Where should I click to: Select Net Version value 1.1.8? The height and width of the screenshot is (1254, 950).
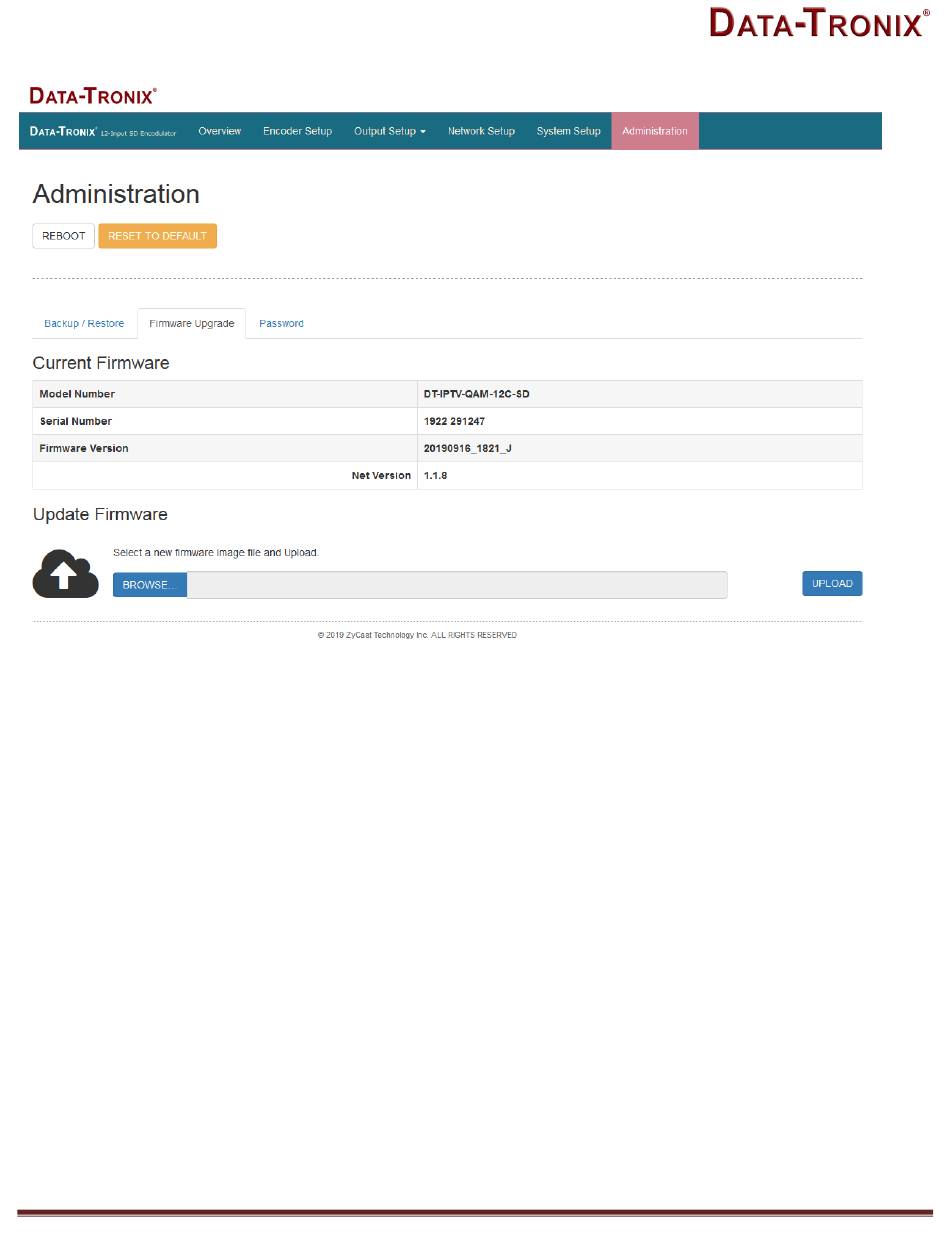tap(435, 475)
